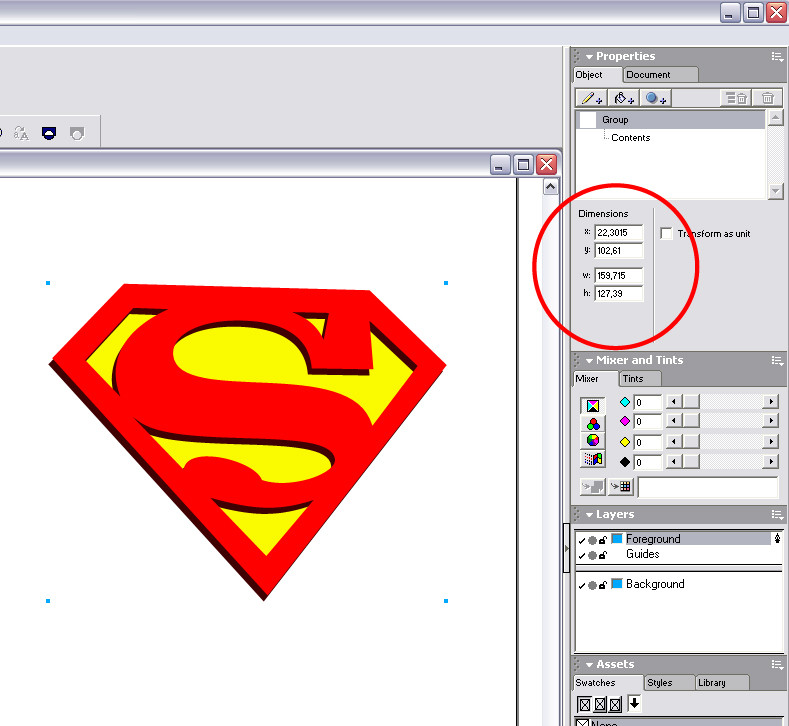Screen dimensions: 789x726
Task: Toggle Foreground layer visibility checkmark
Action: [582, 540]
